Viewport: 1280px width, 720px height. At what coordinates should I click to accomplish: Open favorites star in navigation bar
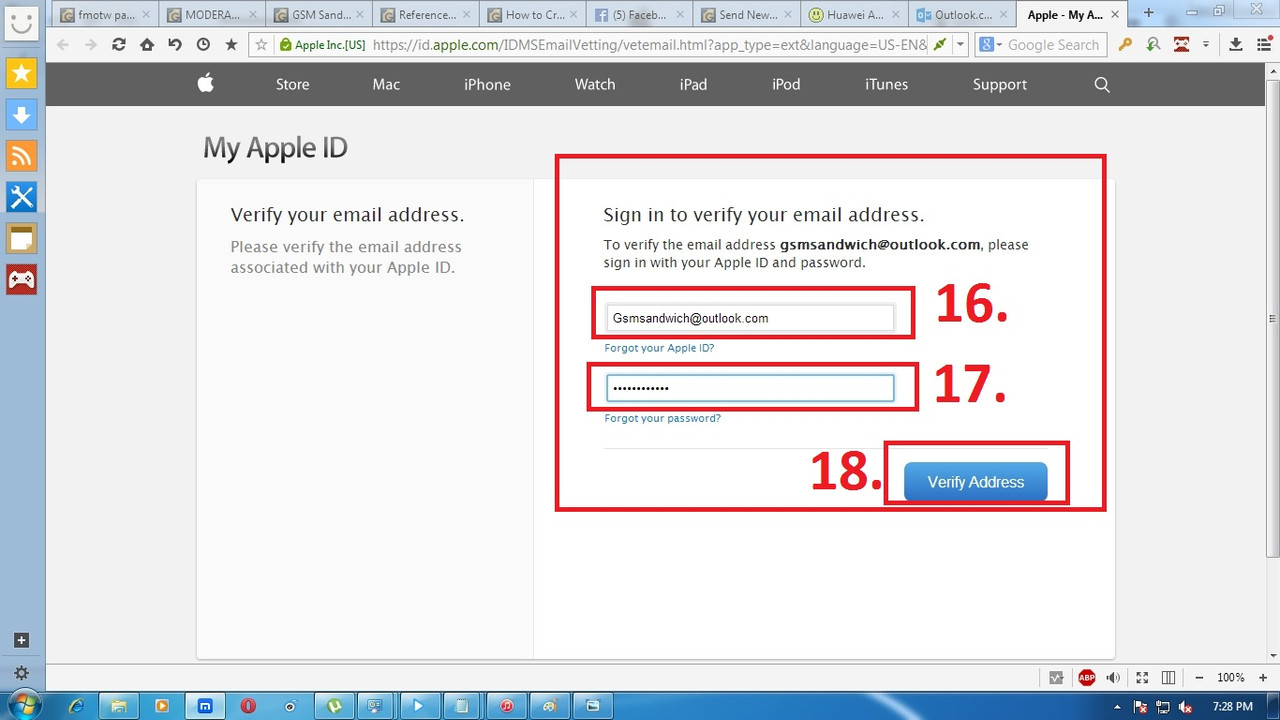(x=231, y=45)
